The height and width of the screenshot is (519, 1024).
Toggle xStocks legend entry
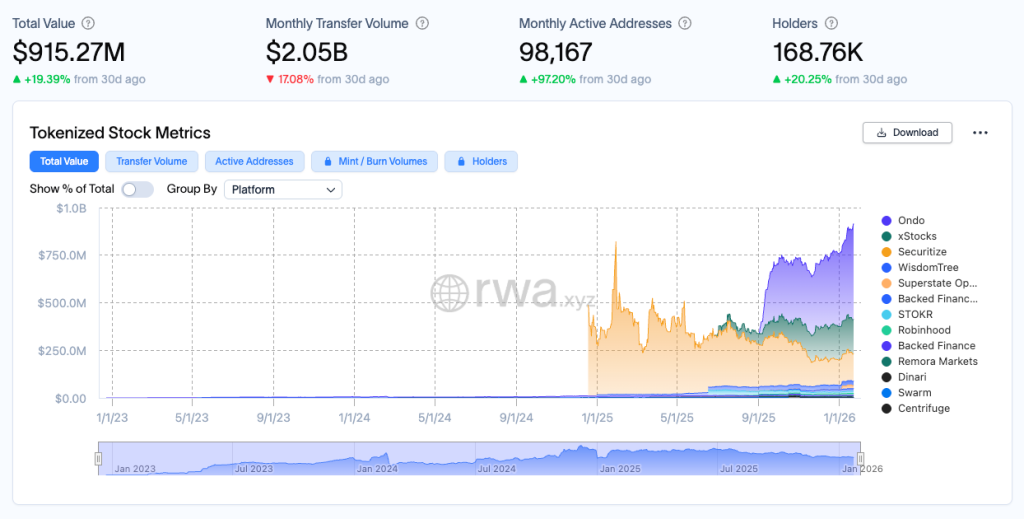(x=917, y=236)
